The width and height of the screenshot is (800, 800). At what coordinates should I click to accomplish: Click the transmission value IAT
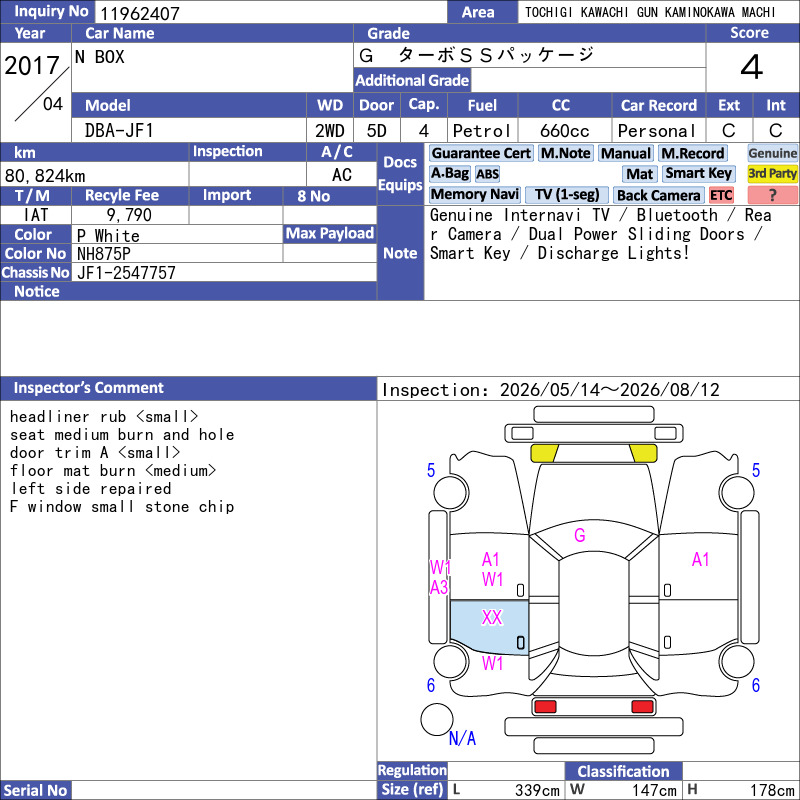point(36,215)
